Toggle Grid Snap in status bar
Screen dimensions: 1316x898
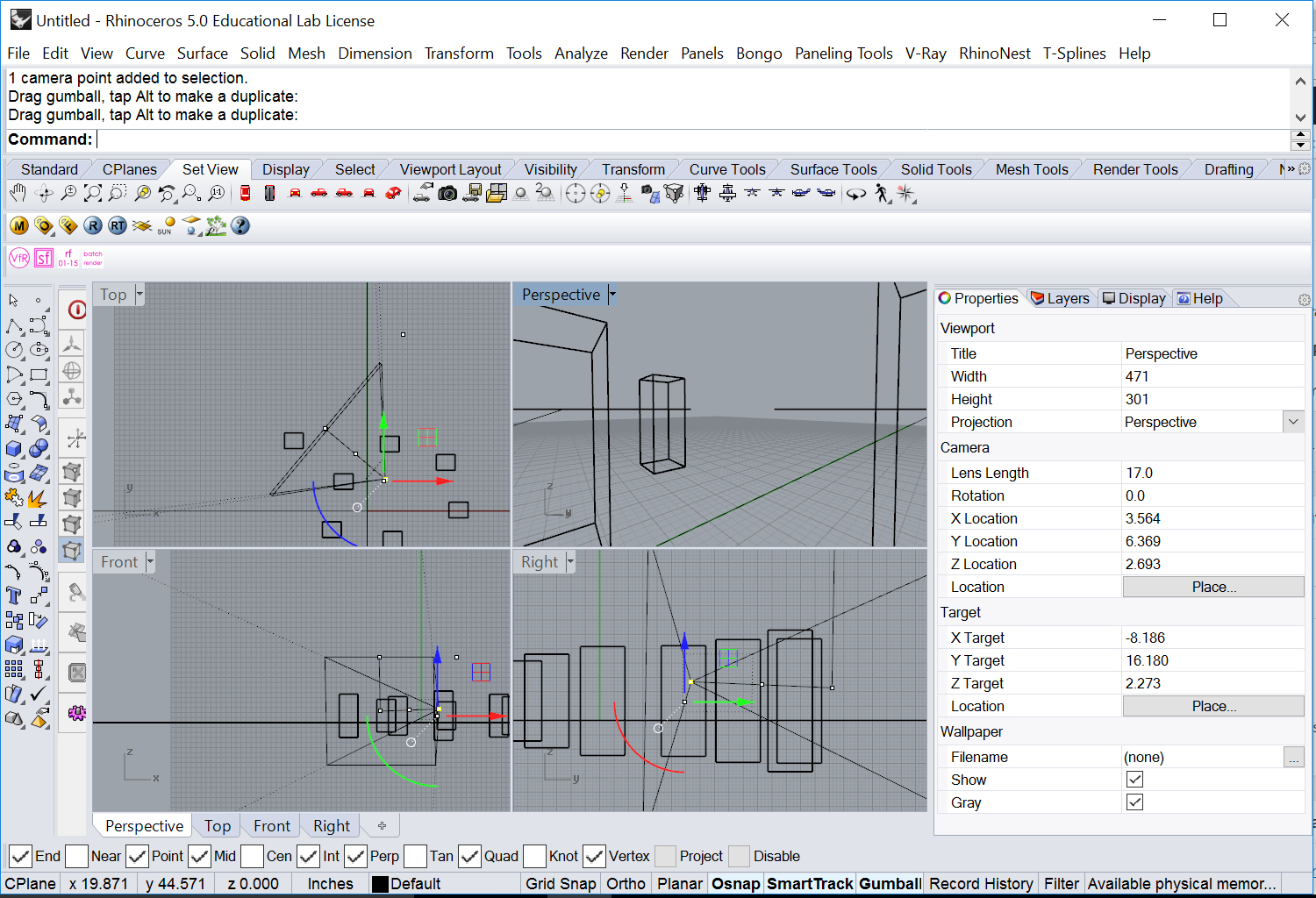[x=561, y=884]
